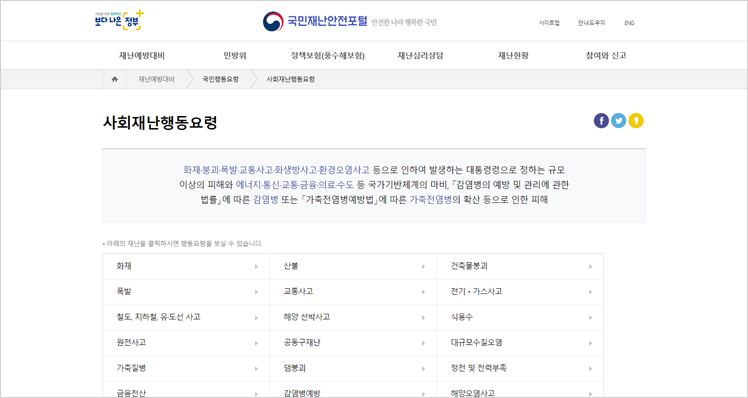Click the 안전한 나라 행복한 국민 slogan
Screen dimensions: 748x398
[x=404, y=22]
